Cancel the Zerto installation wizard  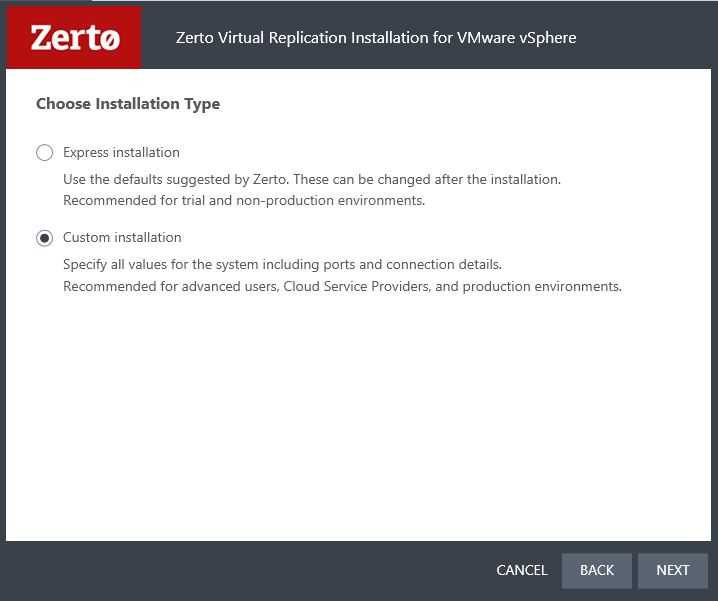click(x=522, y=570)
